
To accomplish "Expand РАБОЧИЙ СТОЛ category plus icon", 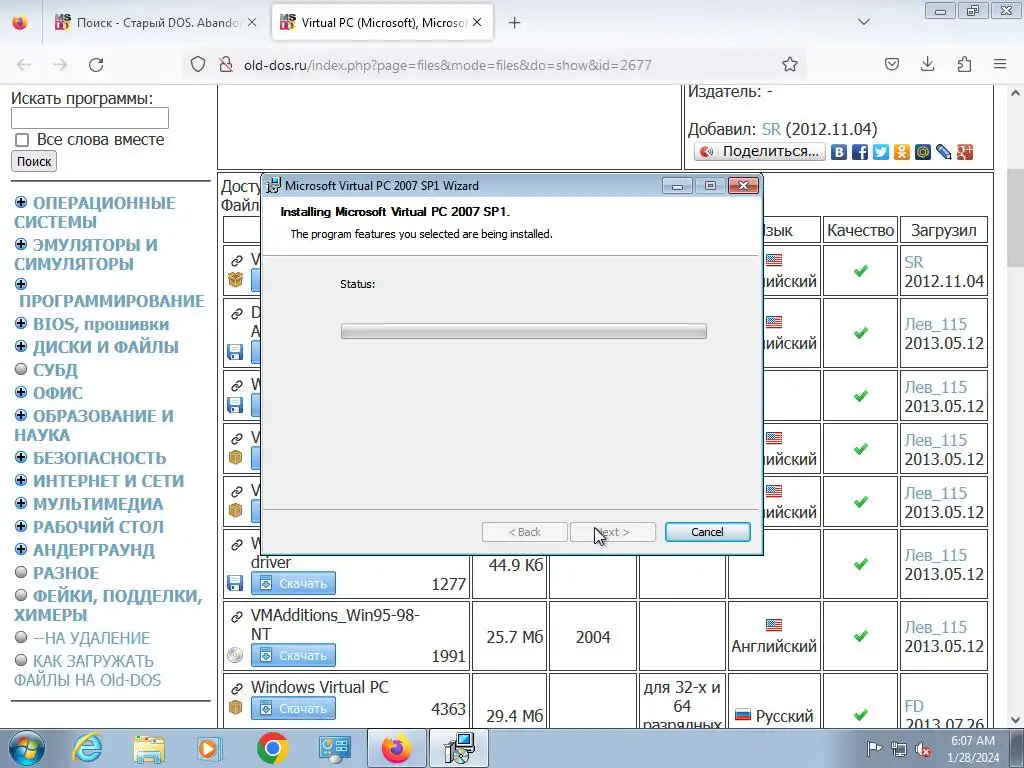I will pos(21,526).
